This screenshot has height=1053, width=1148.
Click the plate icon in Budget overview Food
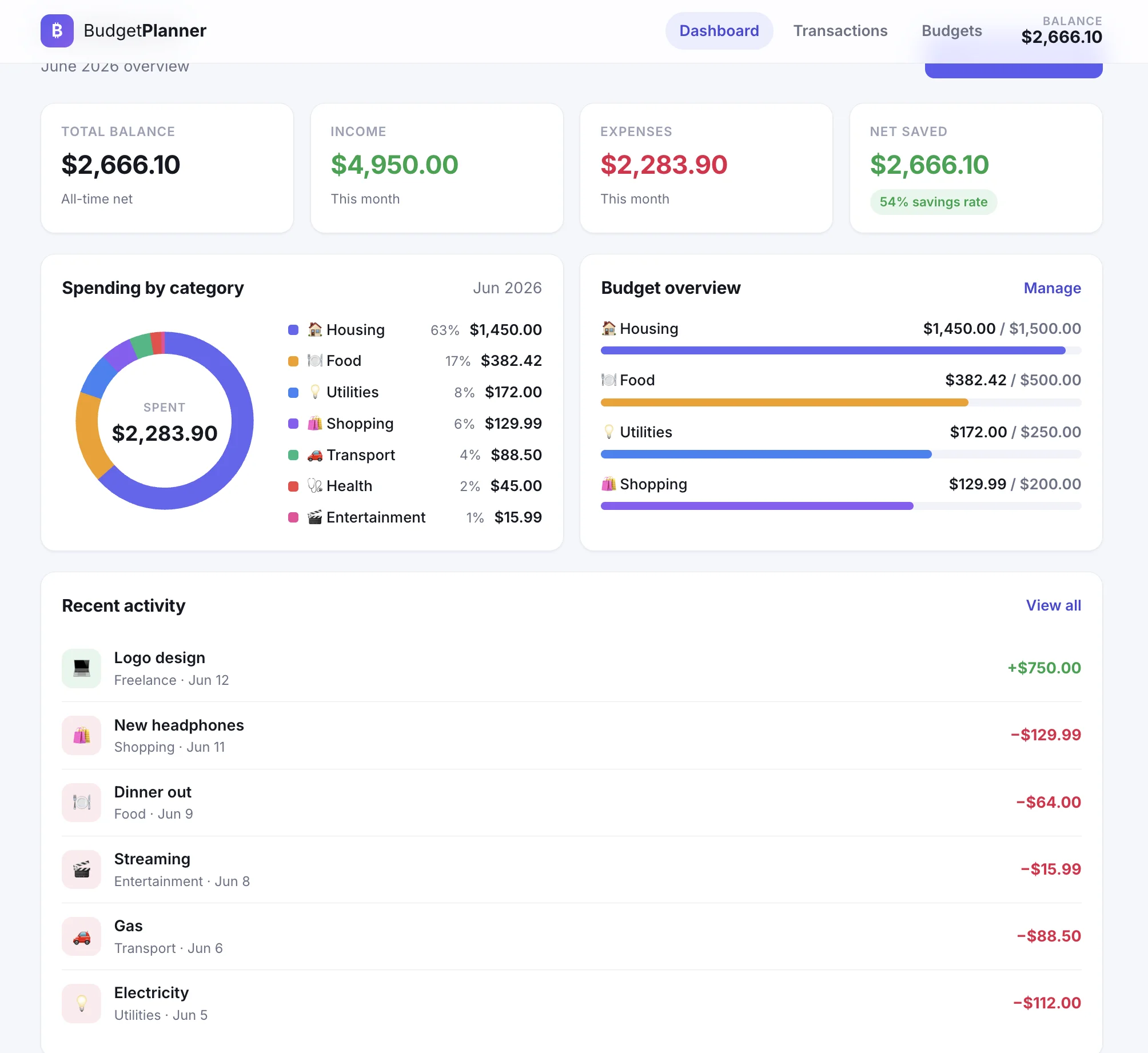(609, 380)
